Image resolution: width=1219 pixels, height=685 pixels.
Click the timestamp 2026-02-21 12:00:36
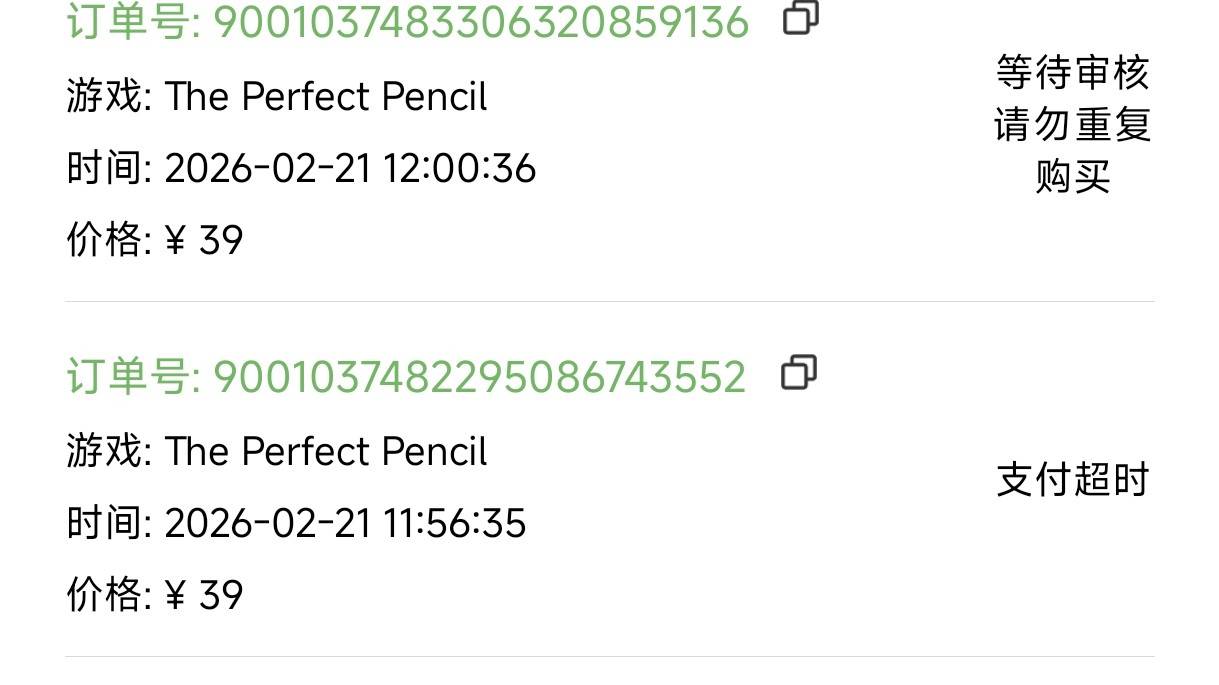350,169
